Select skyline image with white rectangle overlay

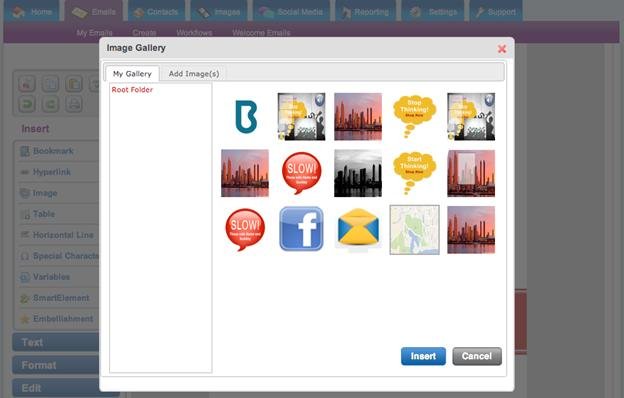471,173
